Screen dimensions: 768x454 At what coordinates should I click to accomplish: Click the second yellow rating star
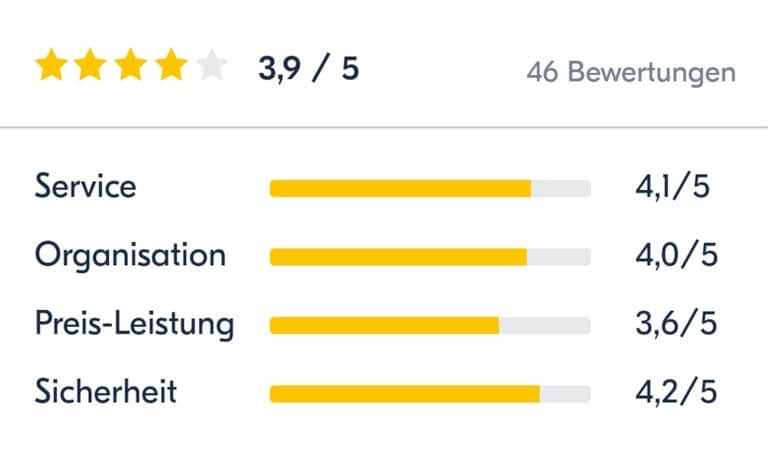[91, 64]
